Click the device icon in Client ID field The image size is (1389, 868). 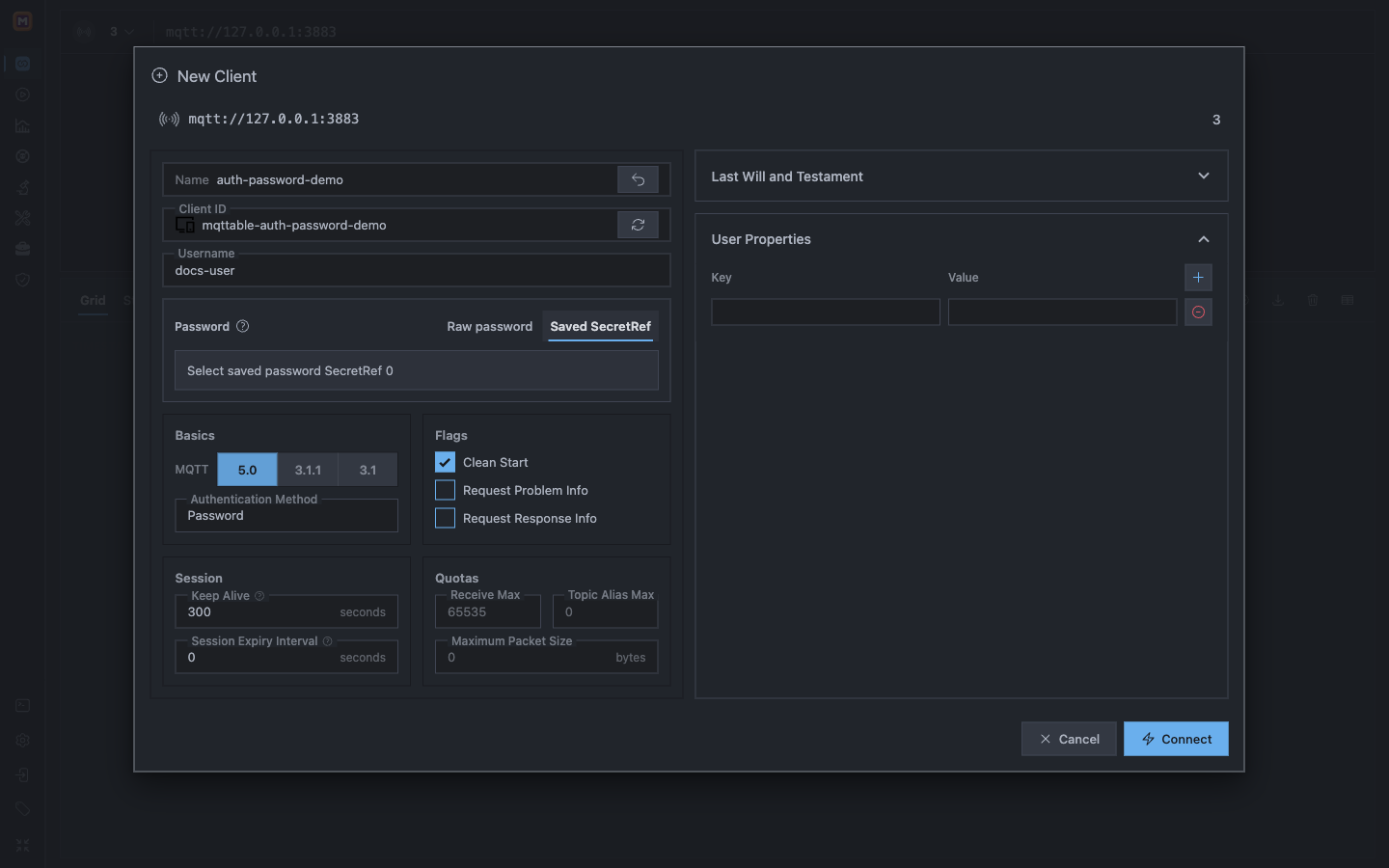coord(185,225)
